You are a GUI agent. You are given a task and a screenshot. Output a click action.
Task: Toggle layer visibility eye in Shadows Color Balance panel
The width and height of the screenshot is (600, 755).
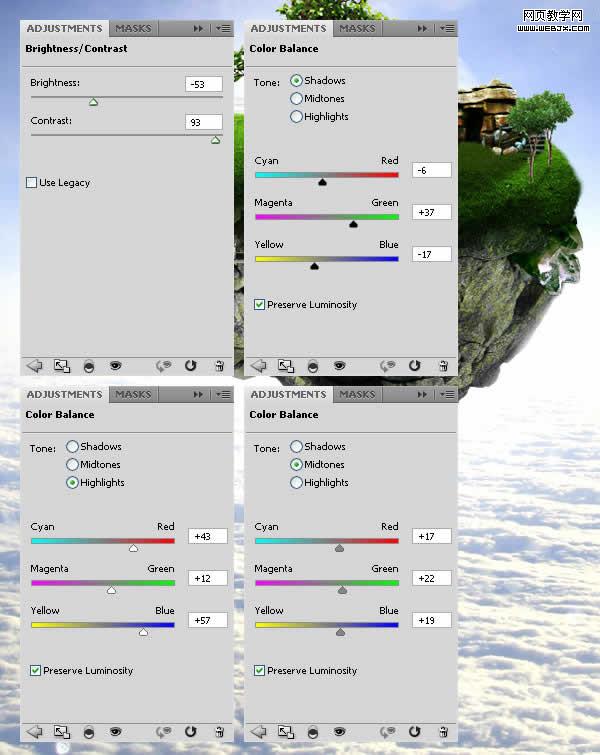339,365
